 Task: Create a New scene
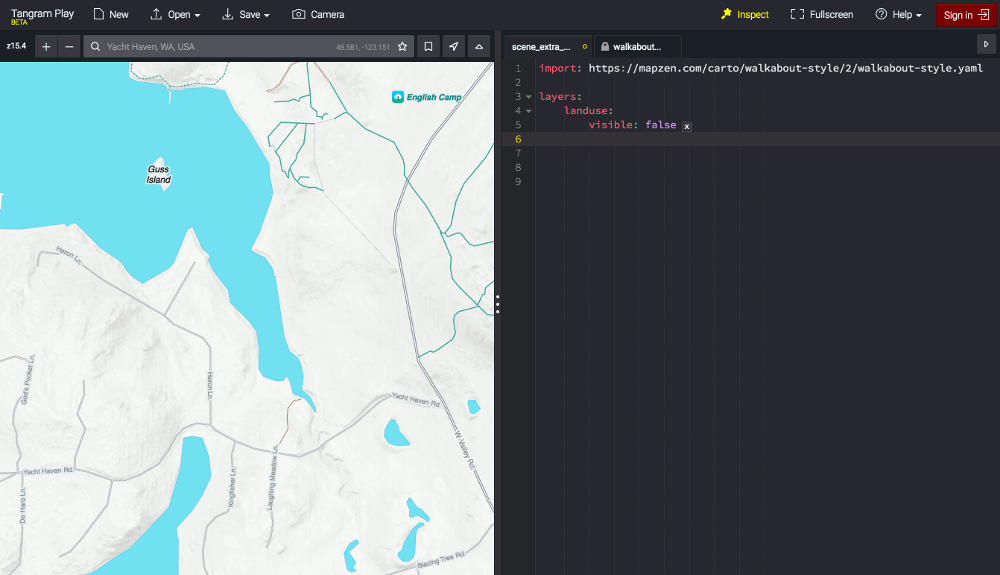(x=111, y=14)
